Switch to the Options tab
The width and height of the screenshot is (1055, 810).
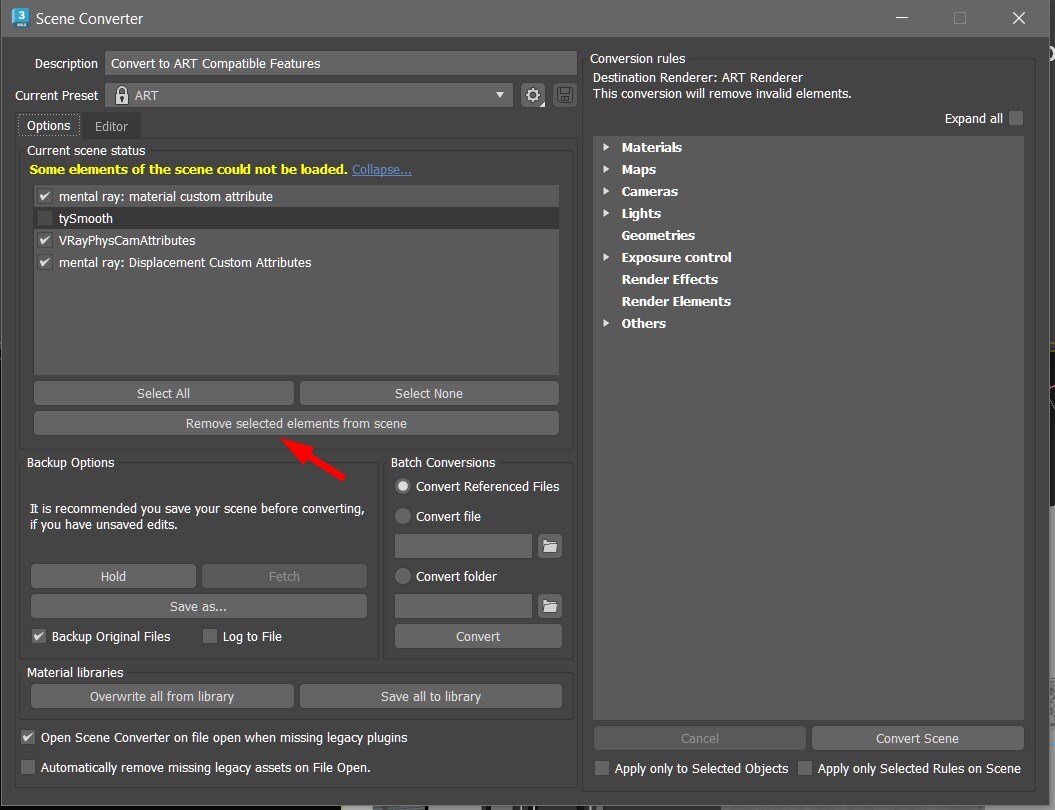(48, 126)
